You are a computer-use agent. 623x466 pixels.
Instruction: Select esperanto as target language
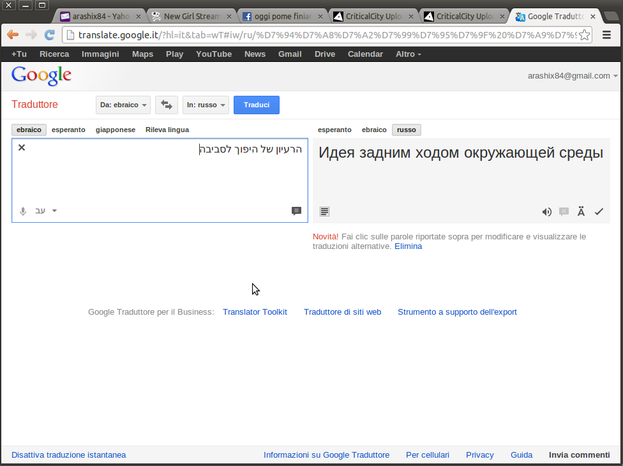[335, 130]
